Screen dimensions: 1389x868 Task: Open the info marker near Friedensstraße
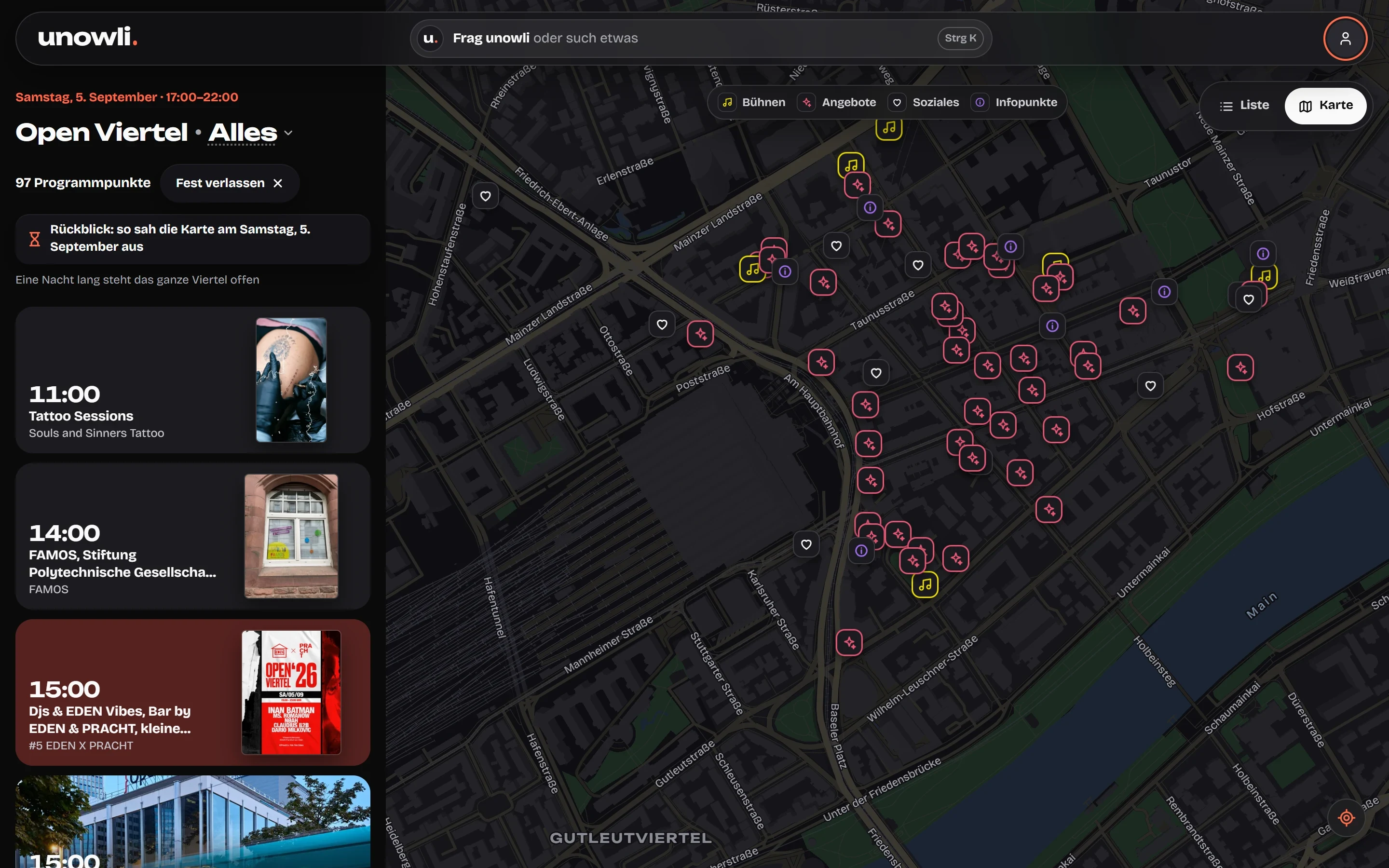(x=1263, y=254)
